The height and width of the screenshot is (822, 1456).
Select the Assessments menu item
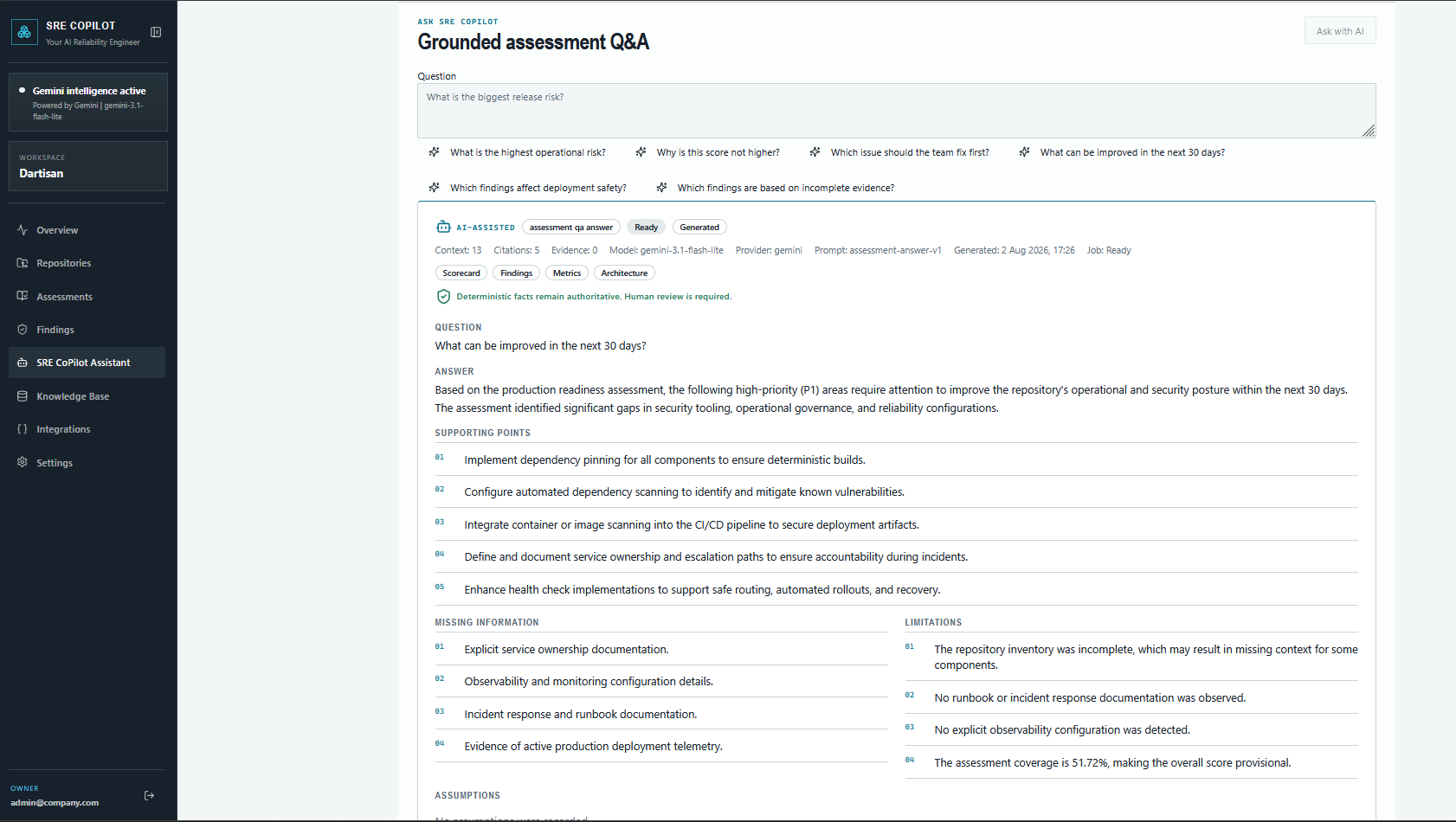(87, 297)
